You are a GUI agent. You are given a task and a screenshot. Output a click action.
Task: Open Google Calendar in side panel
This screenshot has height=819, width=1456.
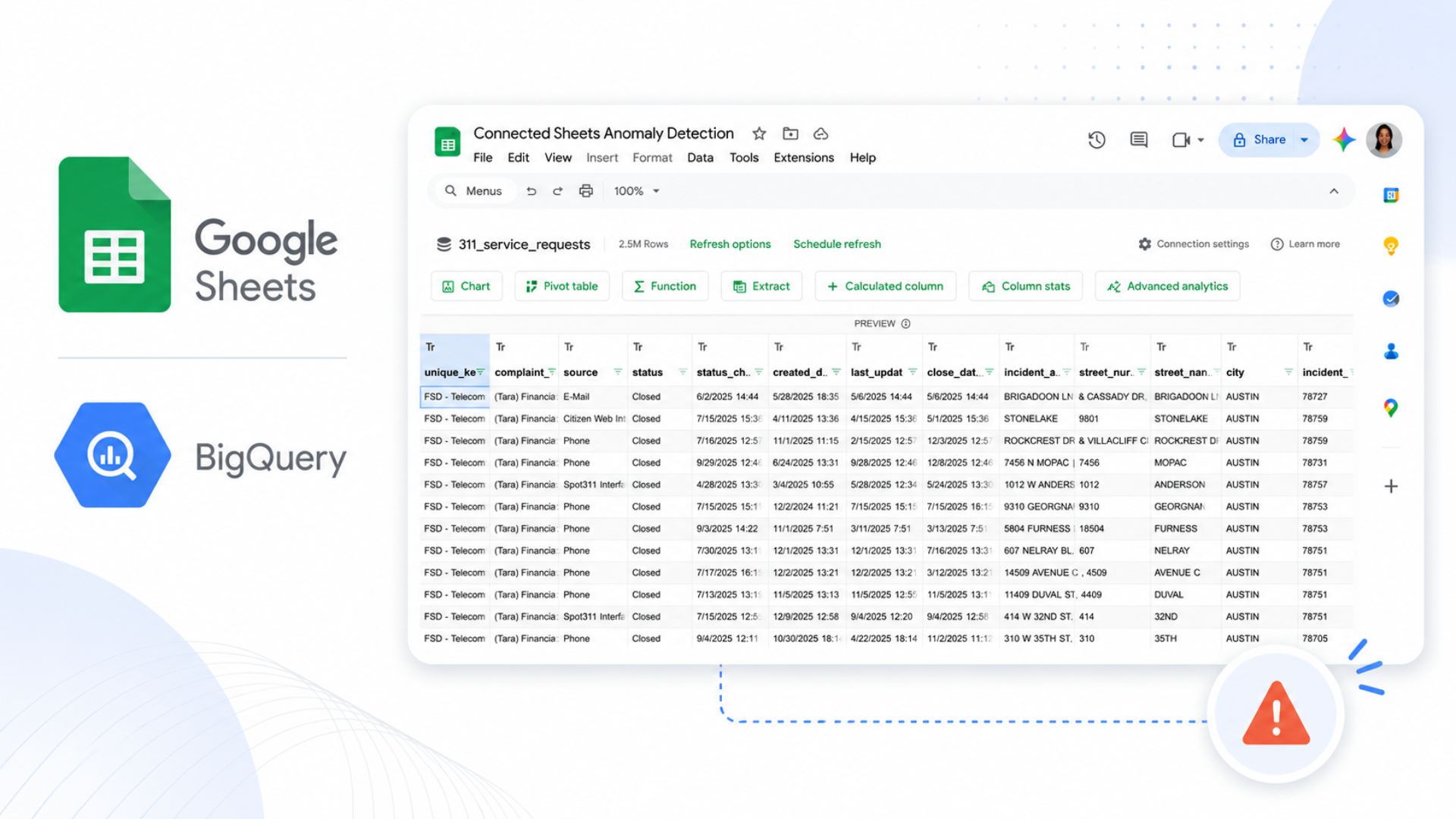pos(1391,196)
